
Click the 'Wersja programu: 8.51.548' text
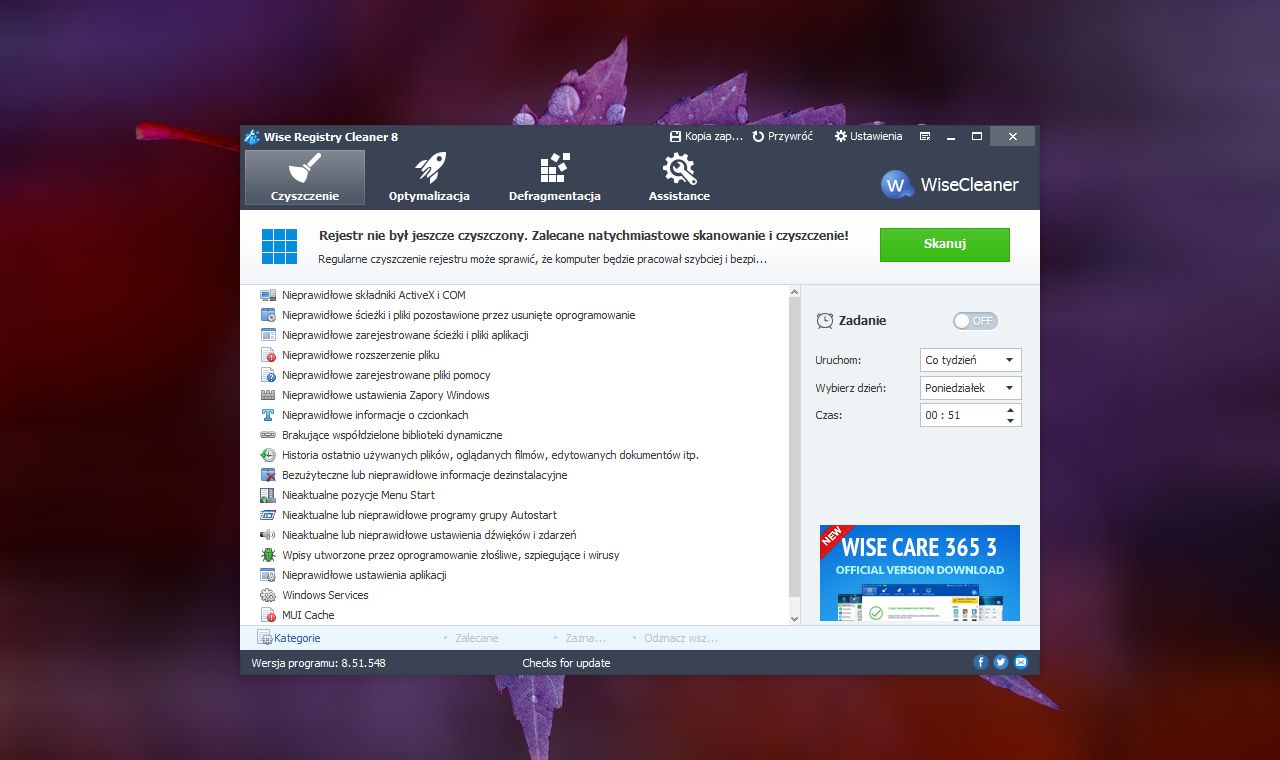coord(318,663)
